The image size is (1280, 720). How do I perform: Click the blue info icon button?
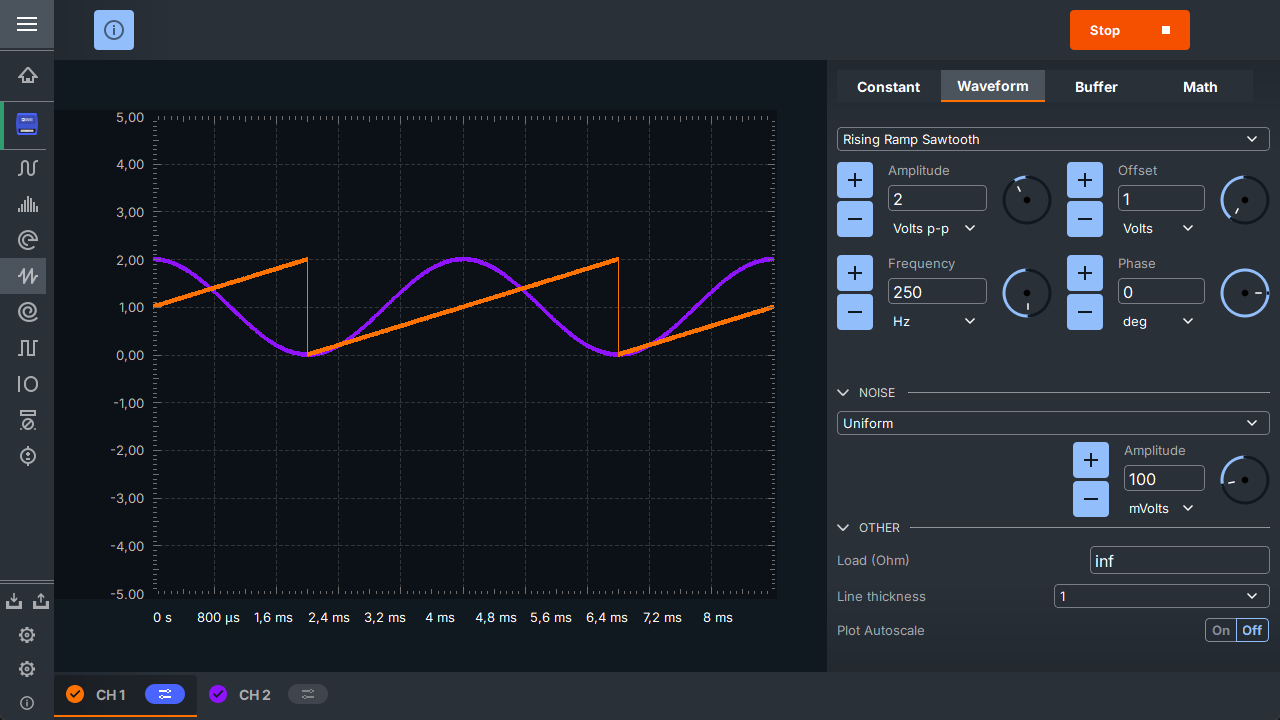(x=114, y=30)
